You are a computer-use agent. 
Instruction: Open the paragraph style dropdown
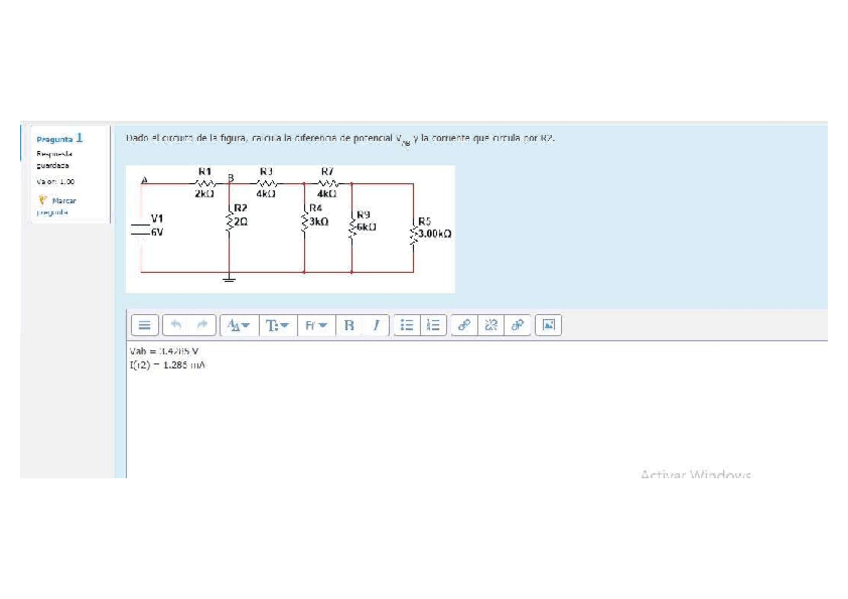coord(278,325)
